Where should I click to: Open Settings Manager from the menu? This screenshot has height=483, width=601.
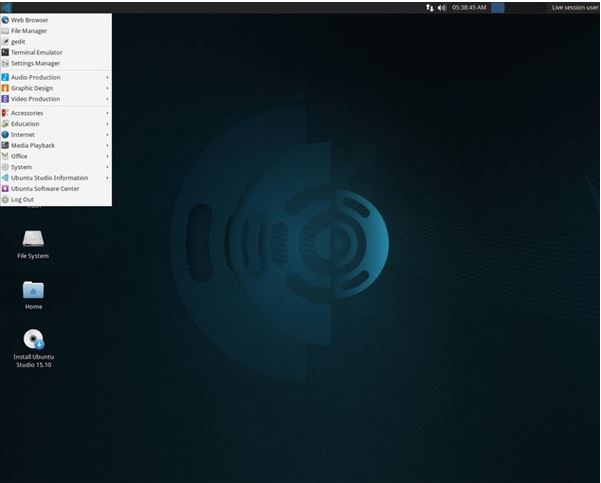pos(35,63)
